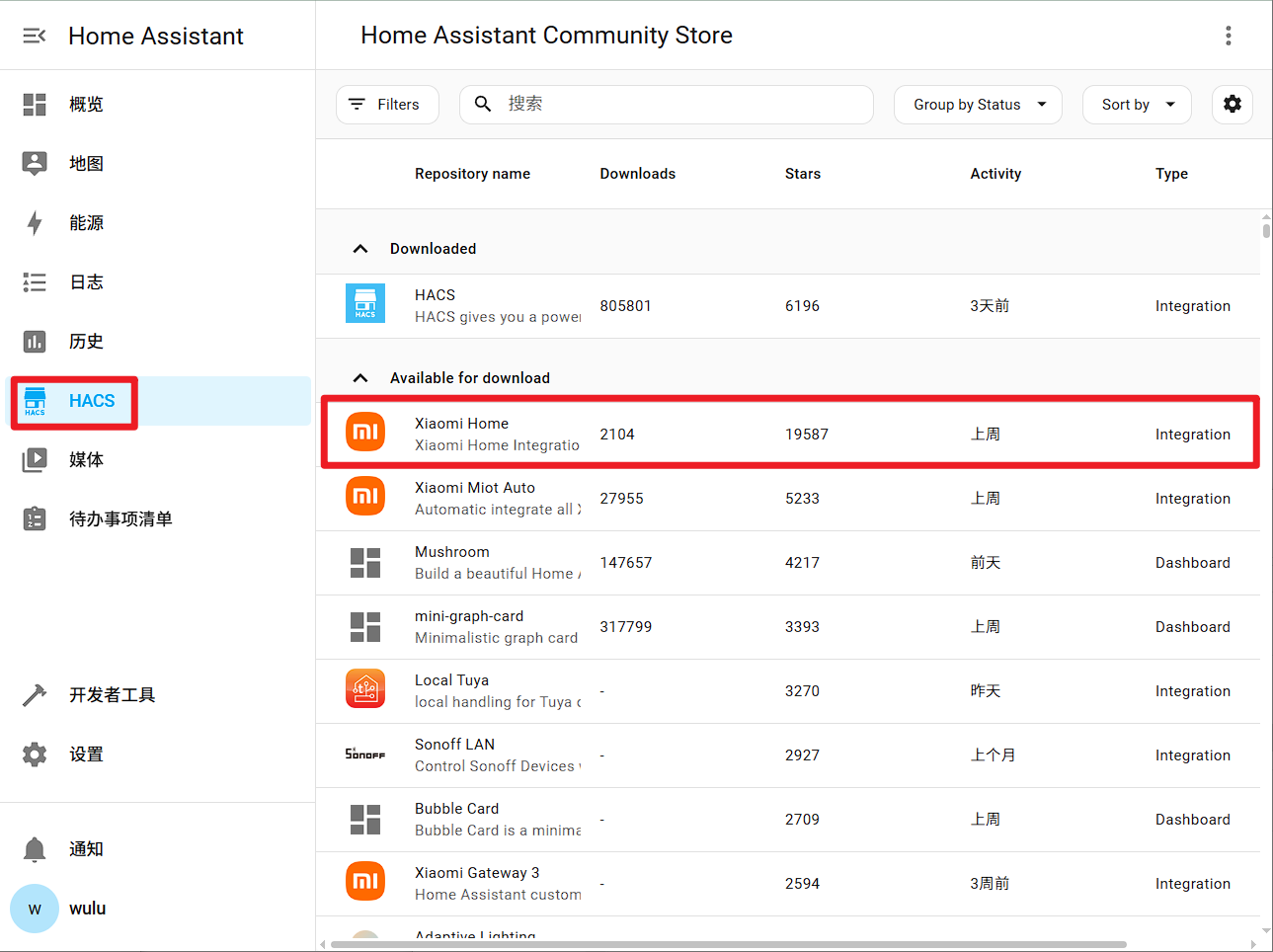Open the Bubble Card repository name
The image size is (1273, 952).
coord(456,809)
